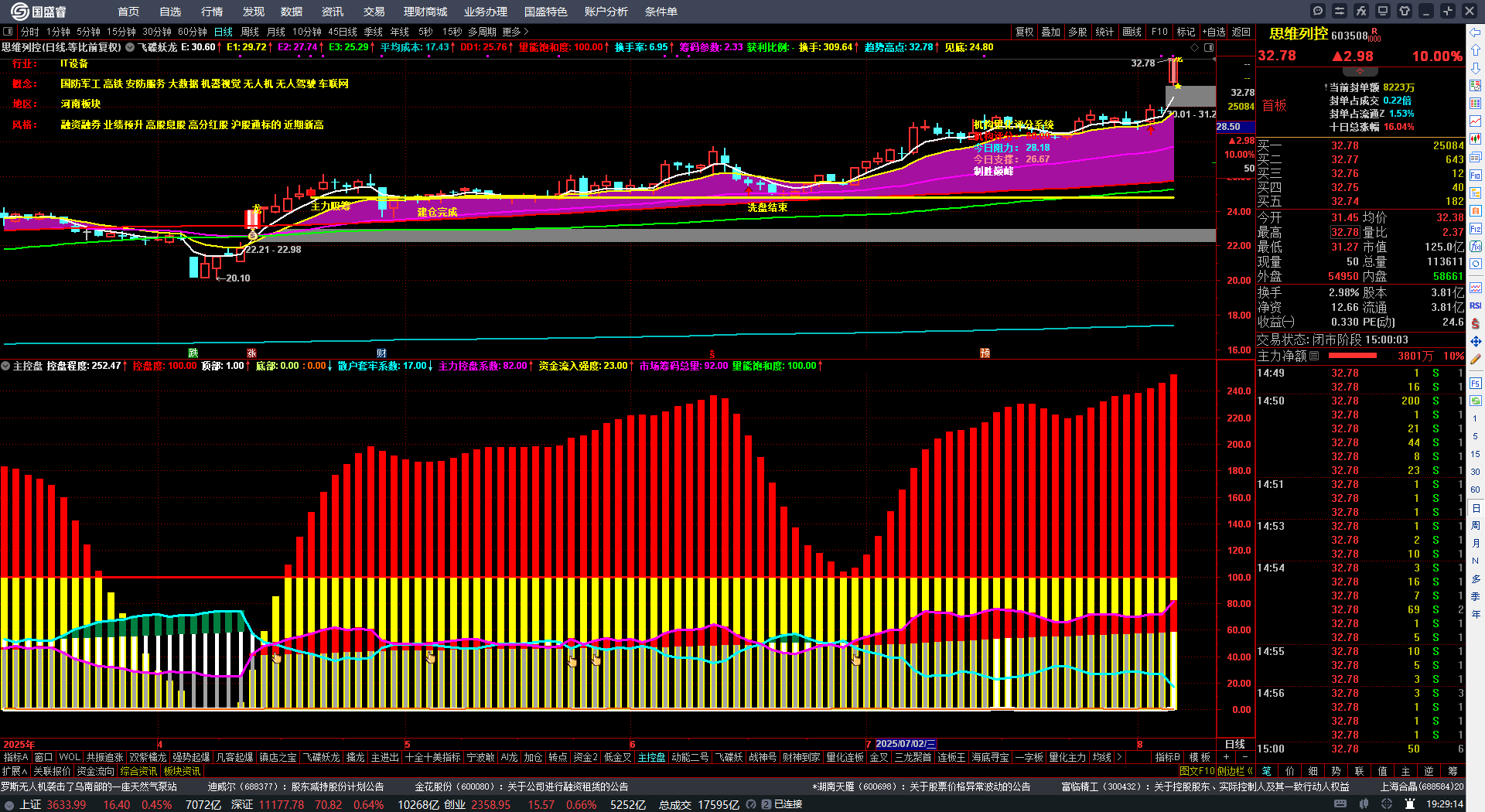Screen dimensions: 1485x812
Task: Open the fx formula icon in title bar
Action: 1361,11
